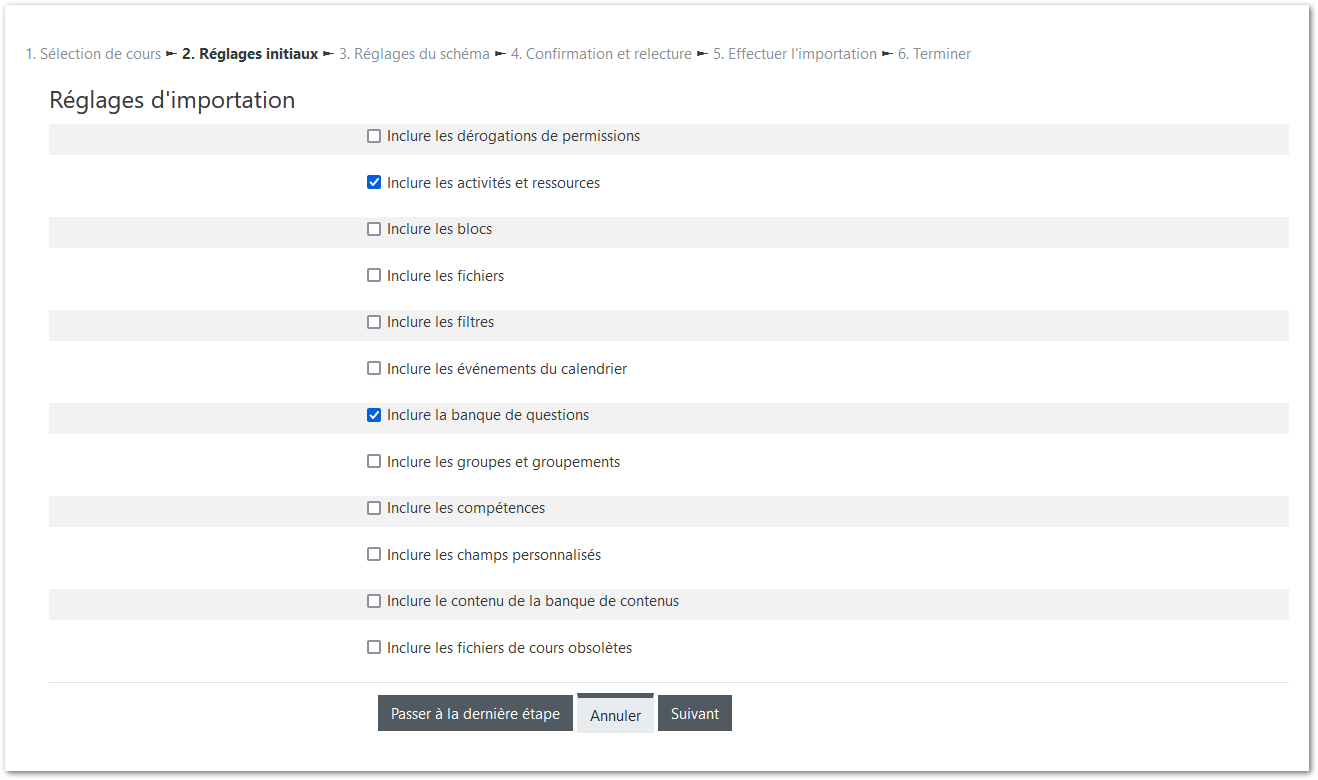Viewport: 1318px width, 780px height.
Task: Click step 1 Sélection de cours
Action: [93, 54]
